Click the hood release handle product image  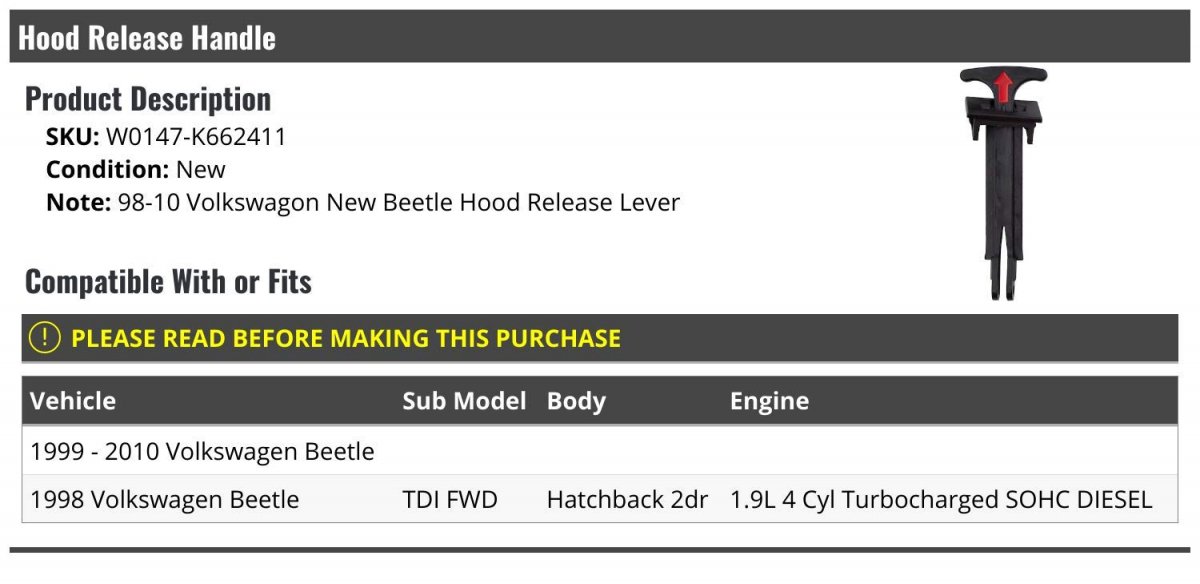click(x=1002, y=185)
